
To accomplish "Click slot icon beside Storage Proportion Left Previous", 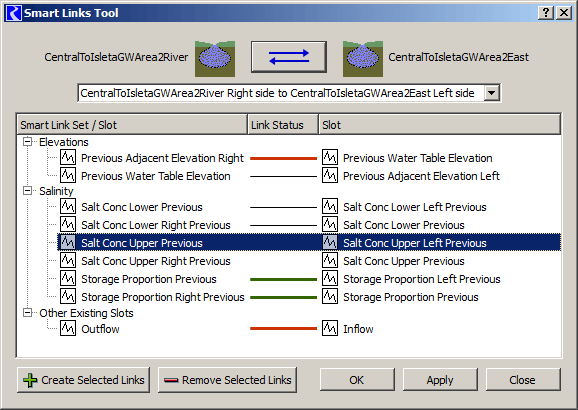I will (330, 278).
